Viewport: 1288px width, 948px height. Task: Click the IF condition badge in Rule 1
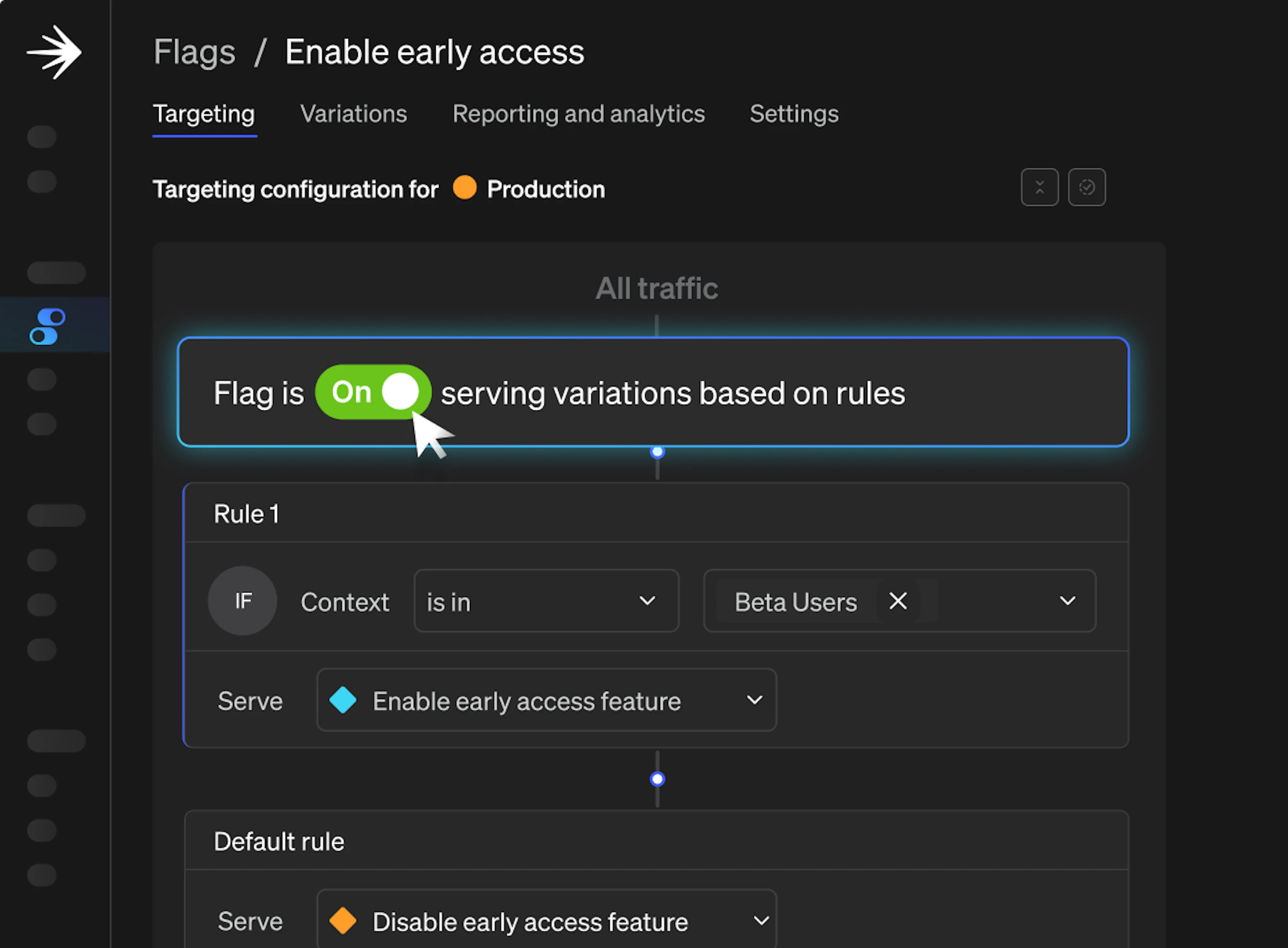(242, 601)
